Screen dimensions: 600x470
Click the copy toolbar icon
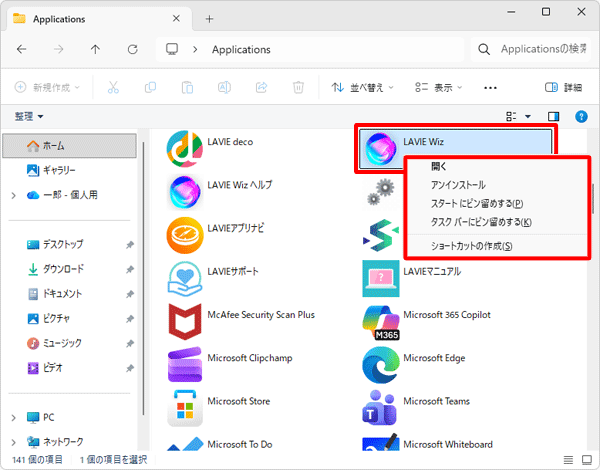click(x=150, y=88)
